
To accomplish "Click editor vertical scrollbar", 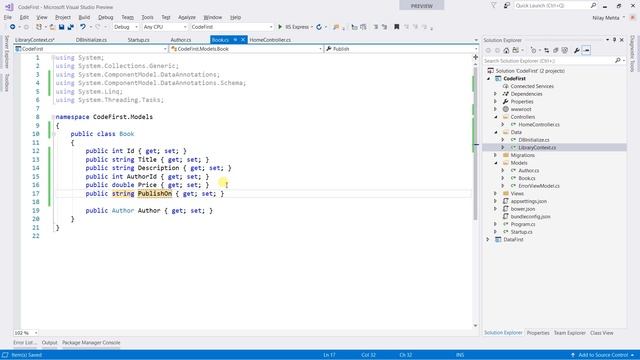I will click(x=476, y=143).
